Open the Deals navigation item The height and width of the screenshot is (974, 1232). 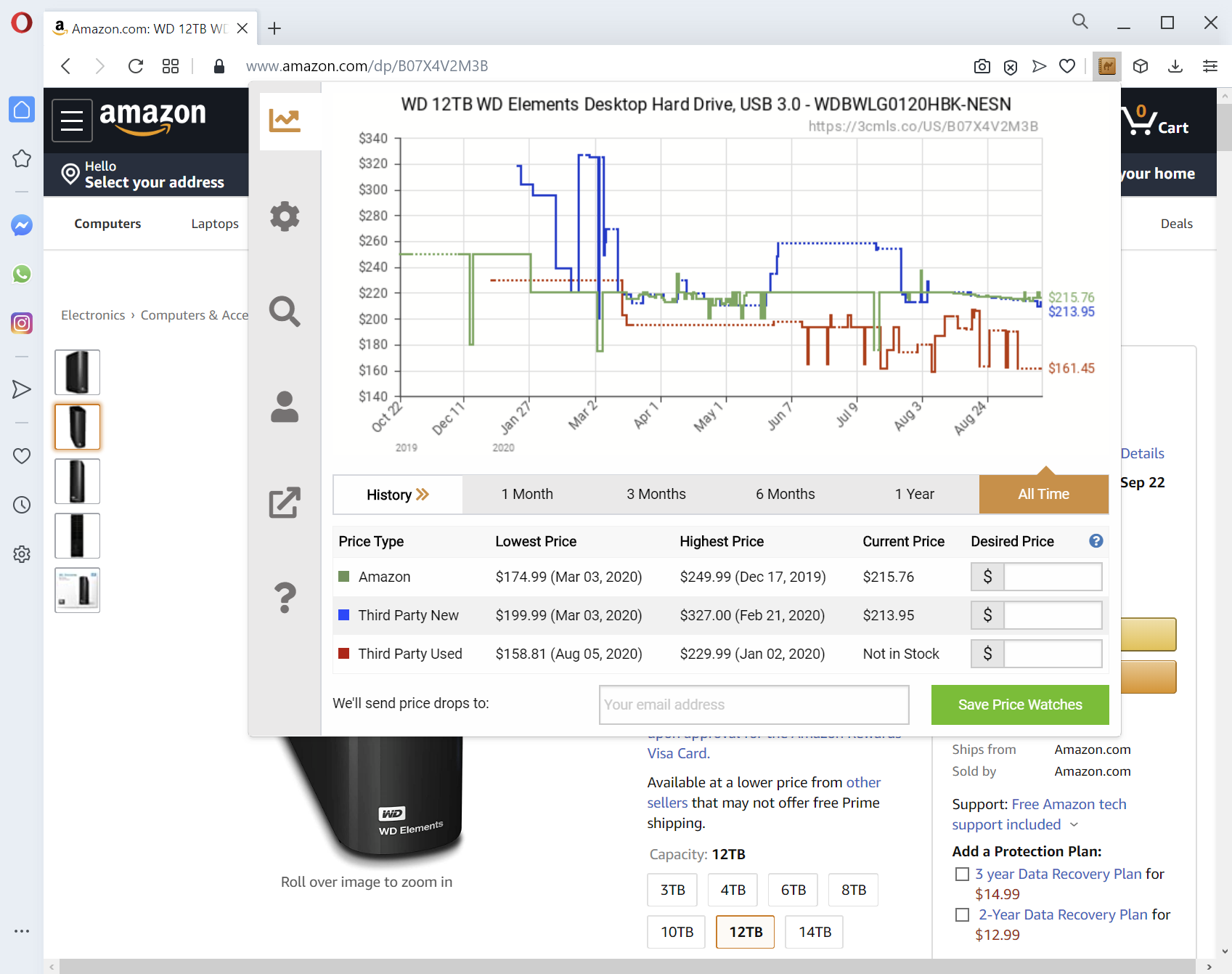click(x=1176, y=224)
